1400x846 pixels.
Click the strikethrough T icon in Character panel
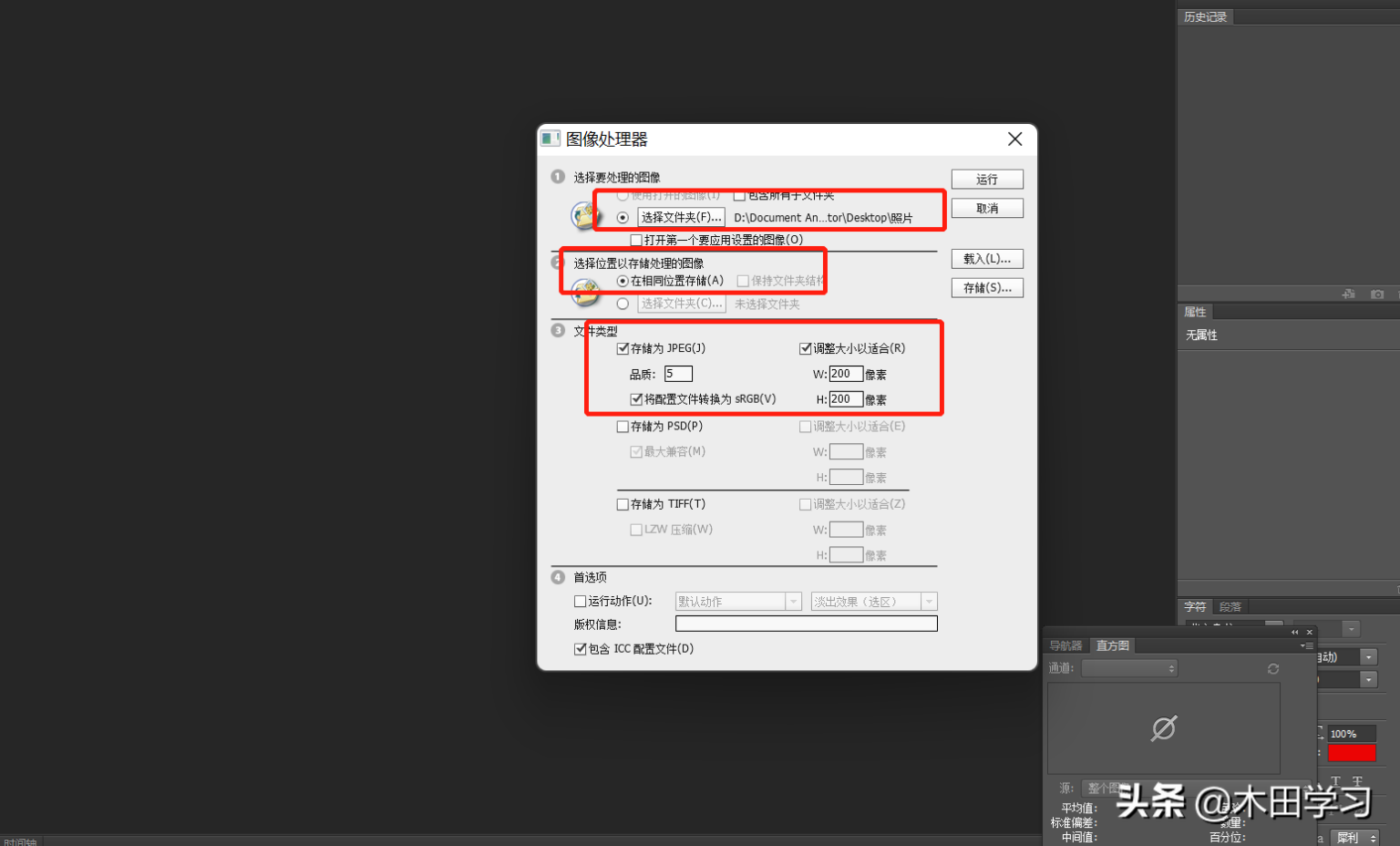point(1357,781)
